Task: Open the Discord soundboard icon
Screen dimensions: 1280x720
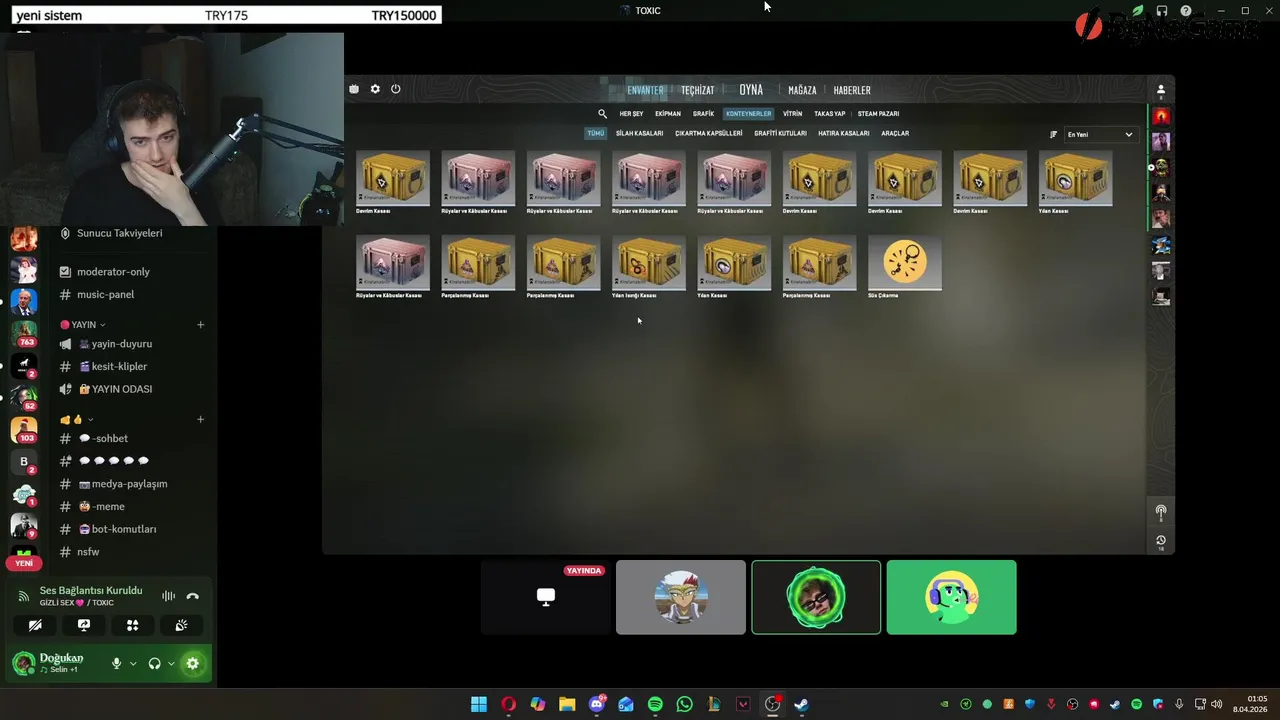Action: (x=181, y=625)
